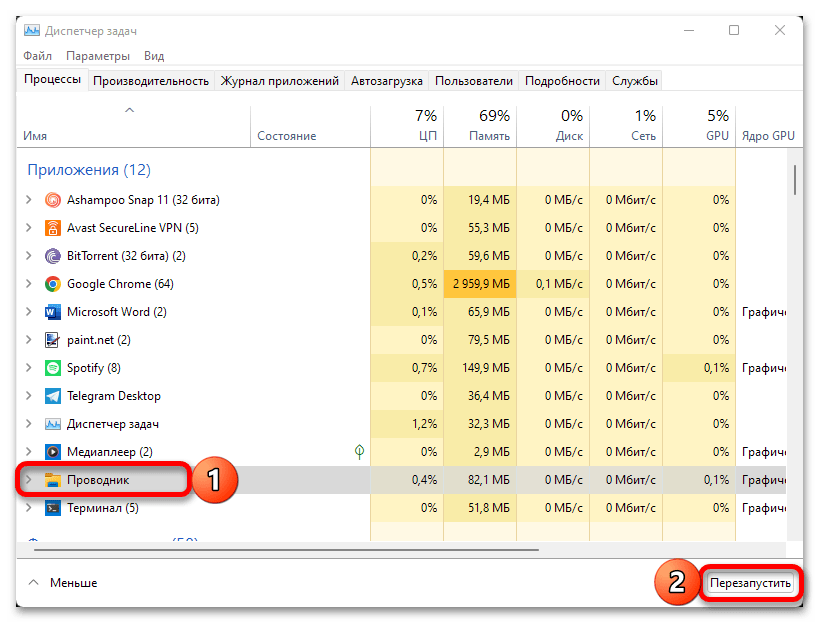The height and width of the screenshot is (623, 819).
Task: Click Chrome memory value 2 959,9 МБ
Action: [481, 284]
